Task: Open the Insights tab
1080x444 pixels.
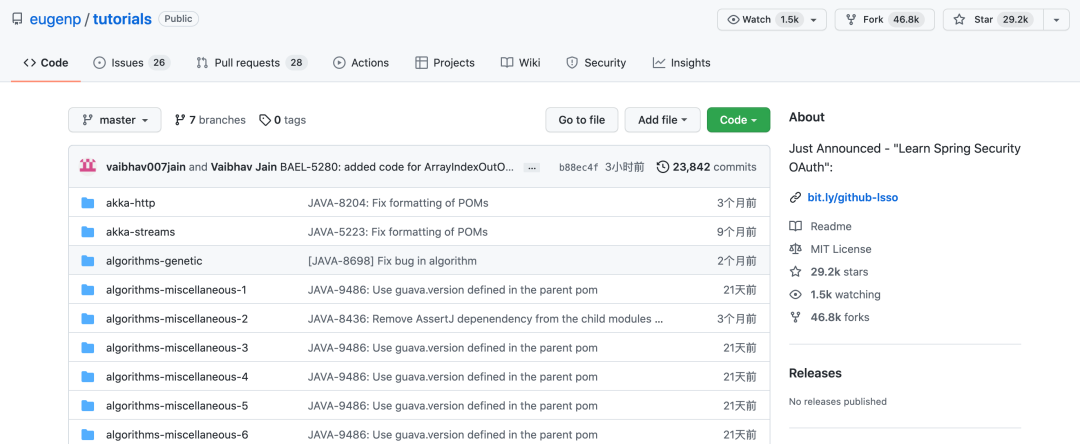Action: [681, 63]
